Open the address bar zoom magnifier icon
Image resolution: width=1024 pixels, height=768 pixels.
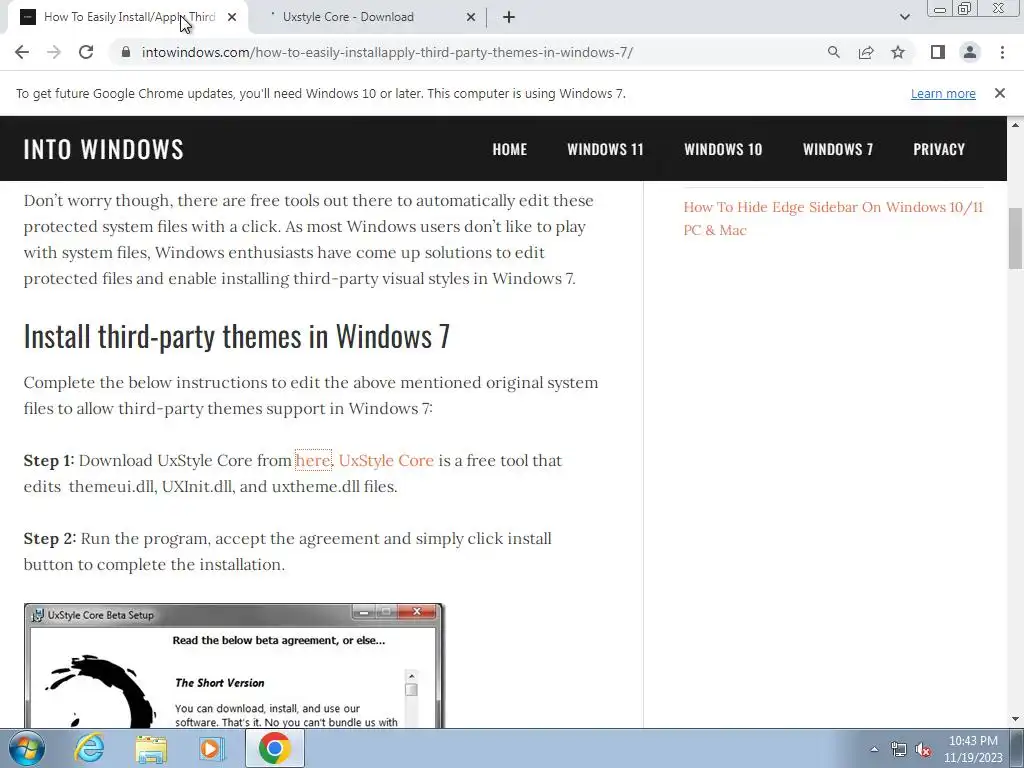click(x=833, y=52)
